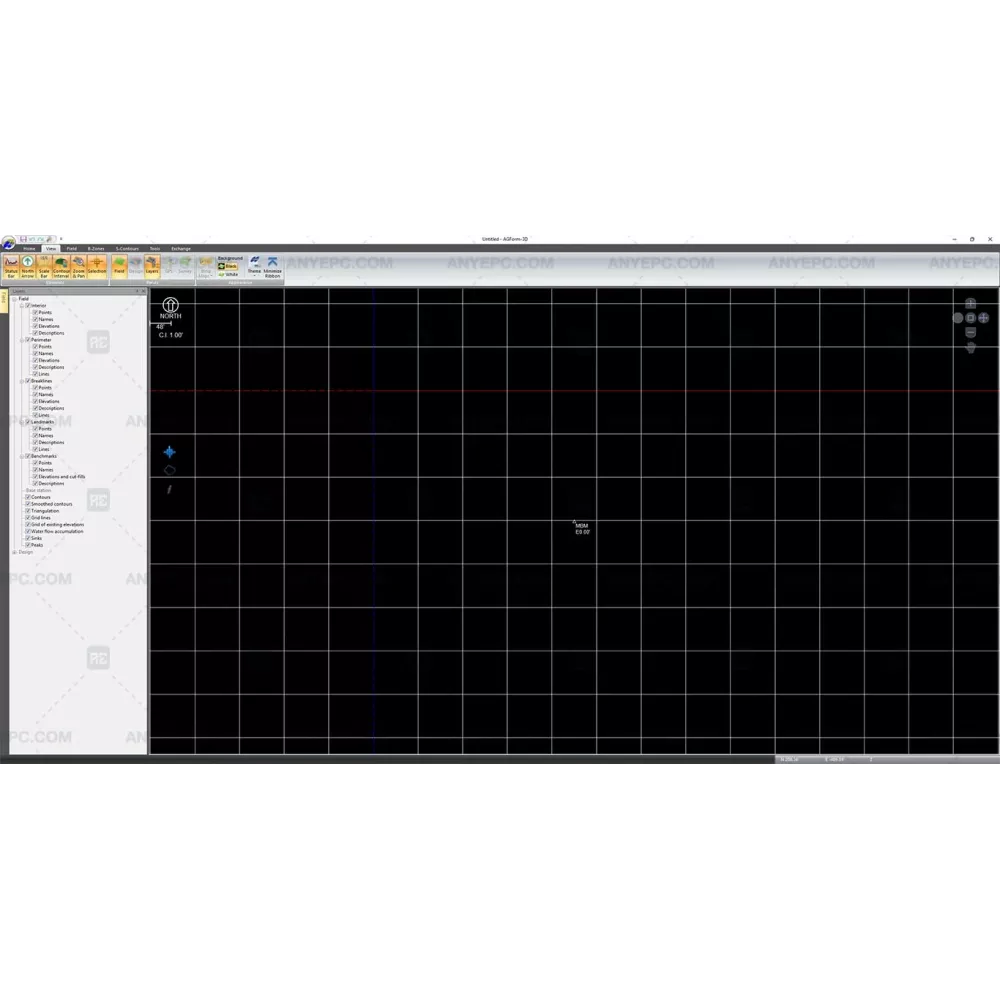Toggle the Status Bar ribbon icon

(x=11, y=266)
